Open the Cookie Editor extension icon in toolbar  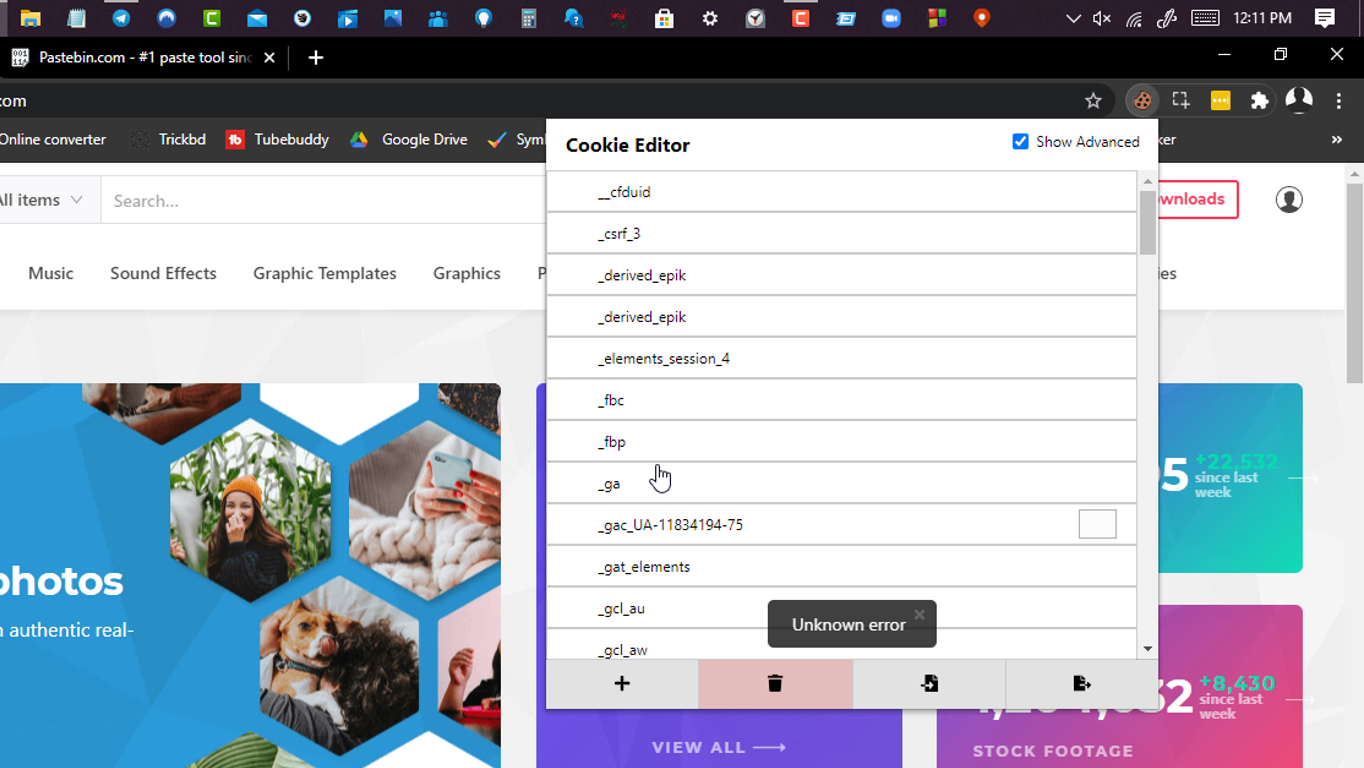point(1142,100)
